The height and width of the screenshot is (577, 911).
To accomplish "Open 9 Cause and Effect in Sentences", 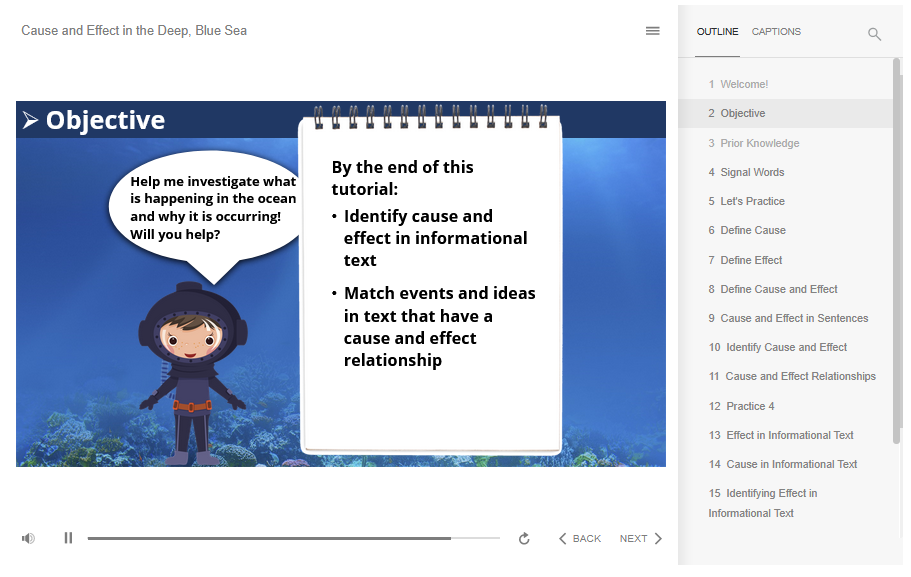I will pos(786,318).
